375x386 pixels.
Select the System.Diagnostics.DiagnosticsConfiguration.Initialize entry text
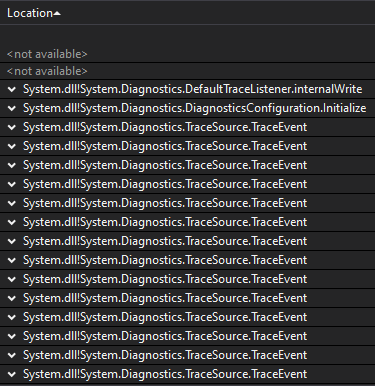(x=194, y=108)
